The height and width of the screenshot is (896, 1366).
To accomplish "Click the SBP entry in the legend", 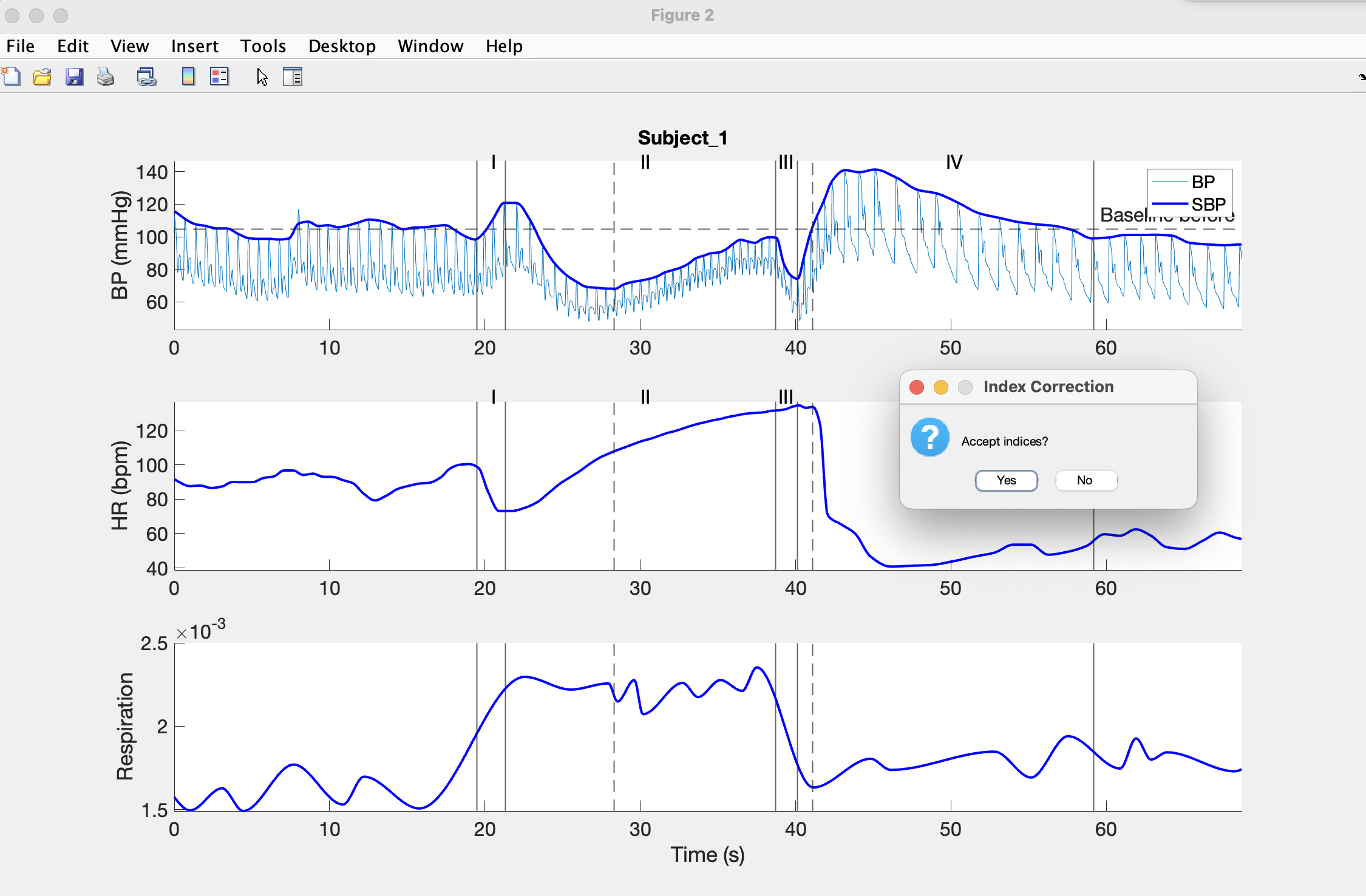I will 1208,204.
